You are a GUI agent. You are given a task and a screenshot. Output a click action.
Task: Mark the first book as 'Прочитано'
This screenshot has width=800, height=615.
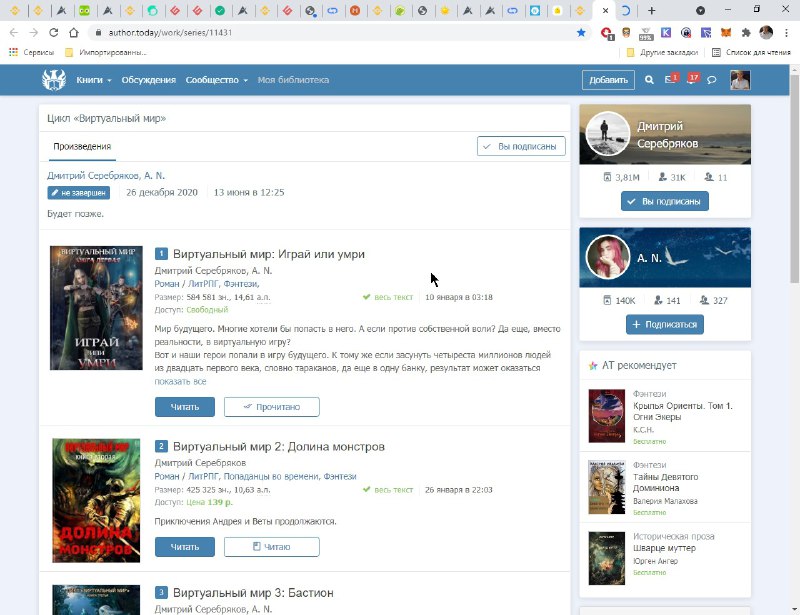tap(271, 406)
